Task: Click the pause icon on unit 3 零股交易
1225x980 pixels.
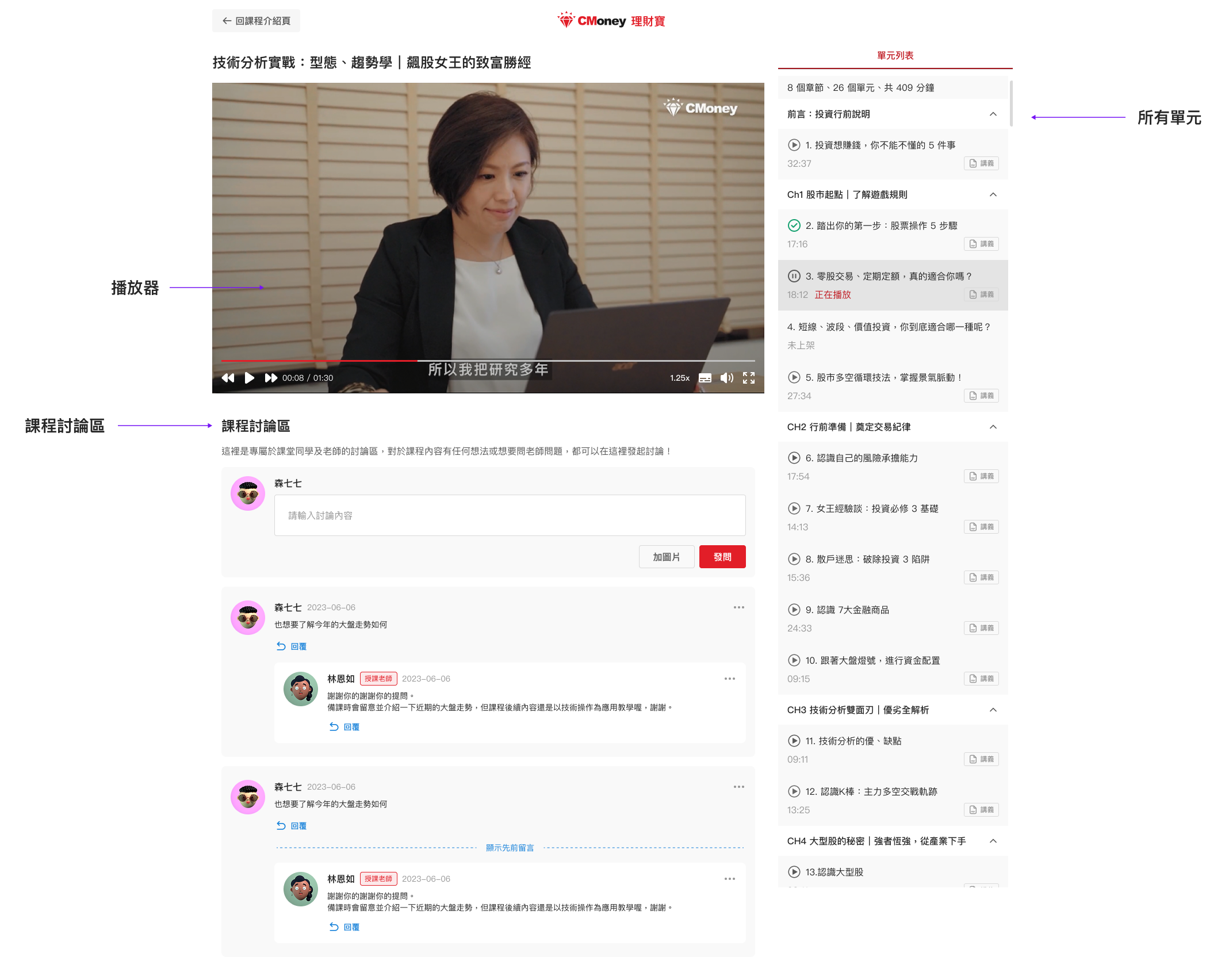Action: [794, 276]
